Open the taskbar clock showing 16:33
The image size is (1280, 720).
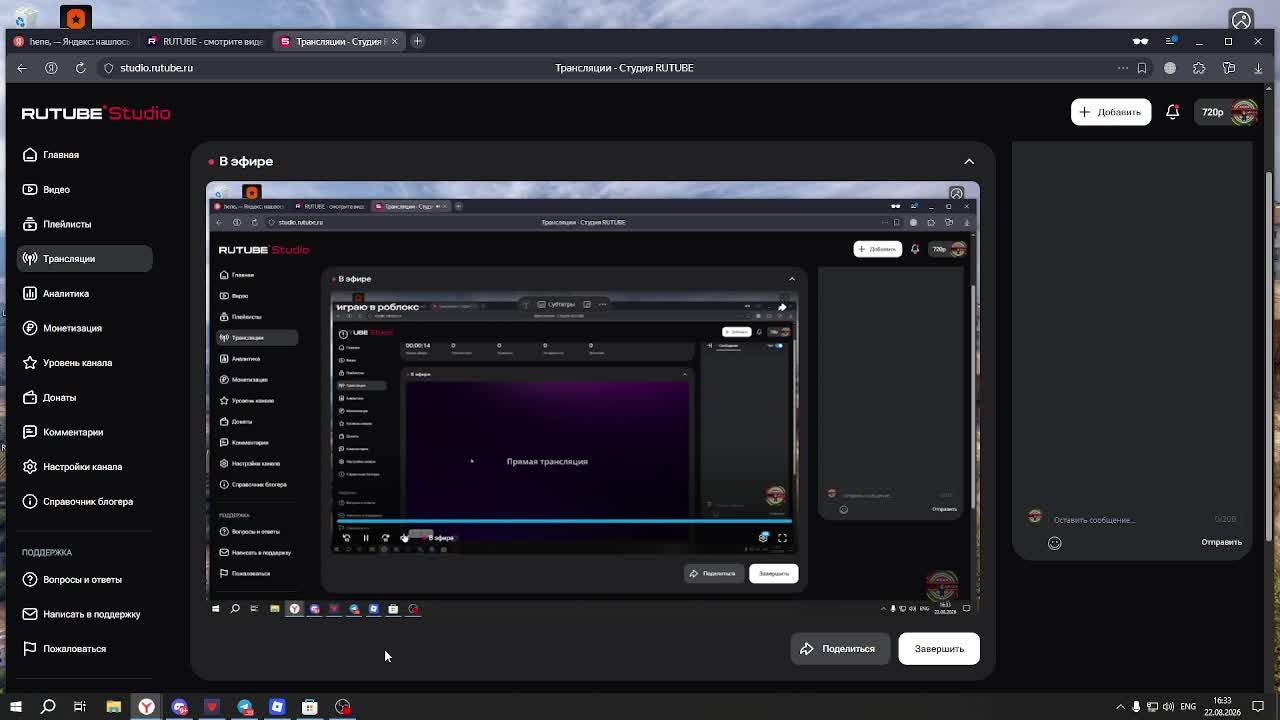1222,707
